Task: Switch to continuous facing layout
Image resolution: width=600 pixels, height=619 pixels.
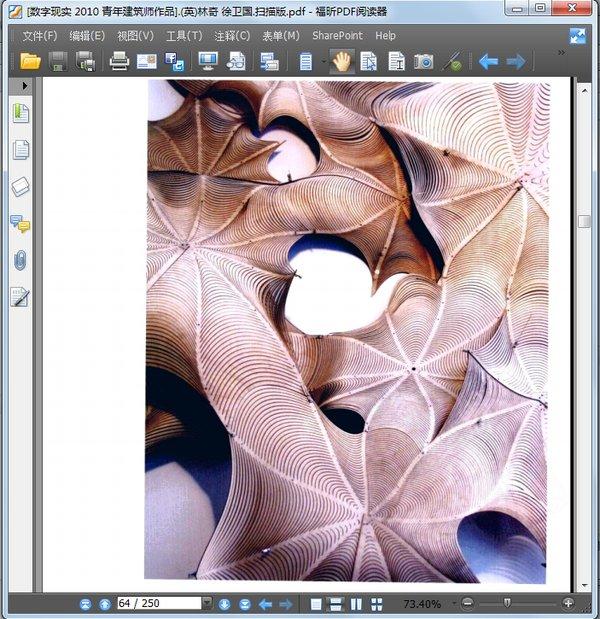Action: coord(377,604)
